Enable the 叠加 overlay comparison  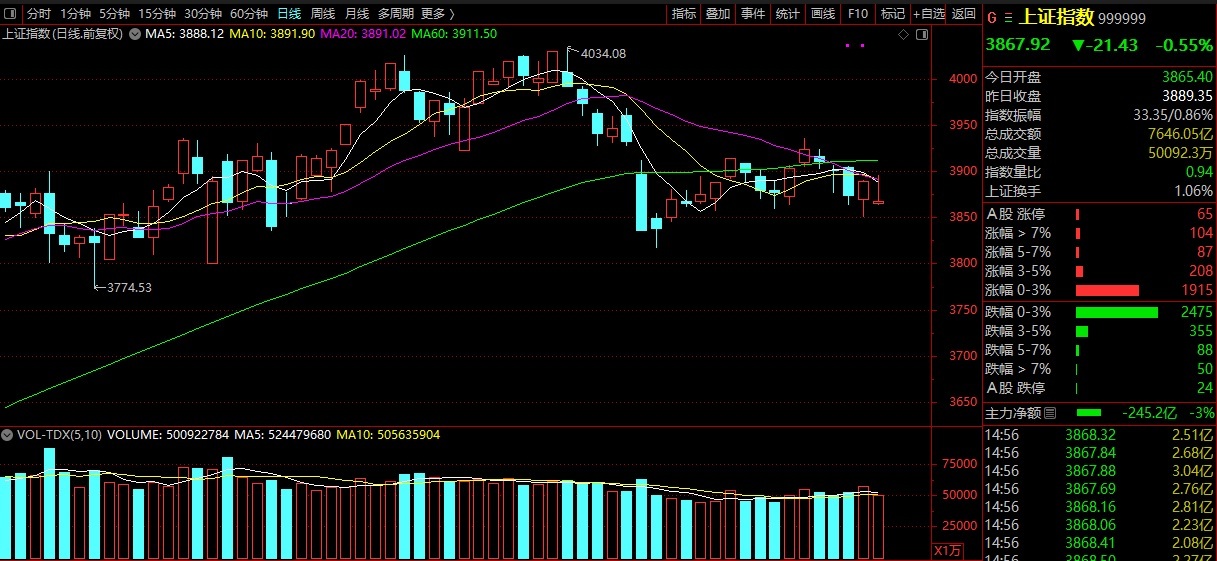pos(718,14)
